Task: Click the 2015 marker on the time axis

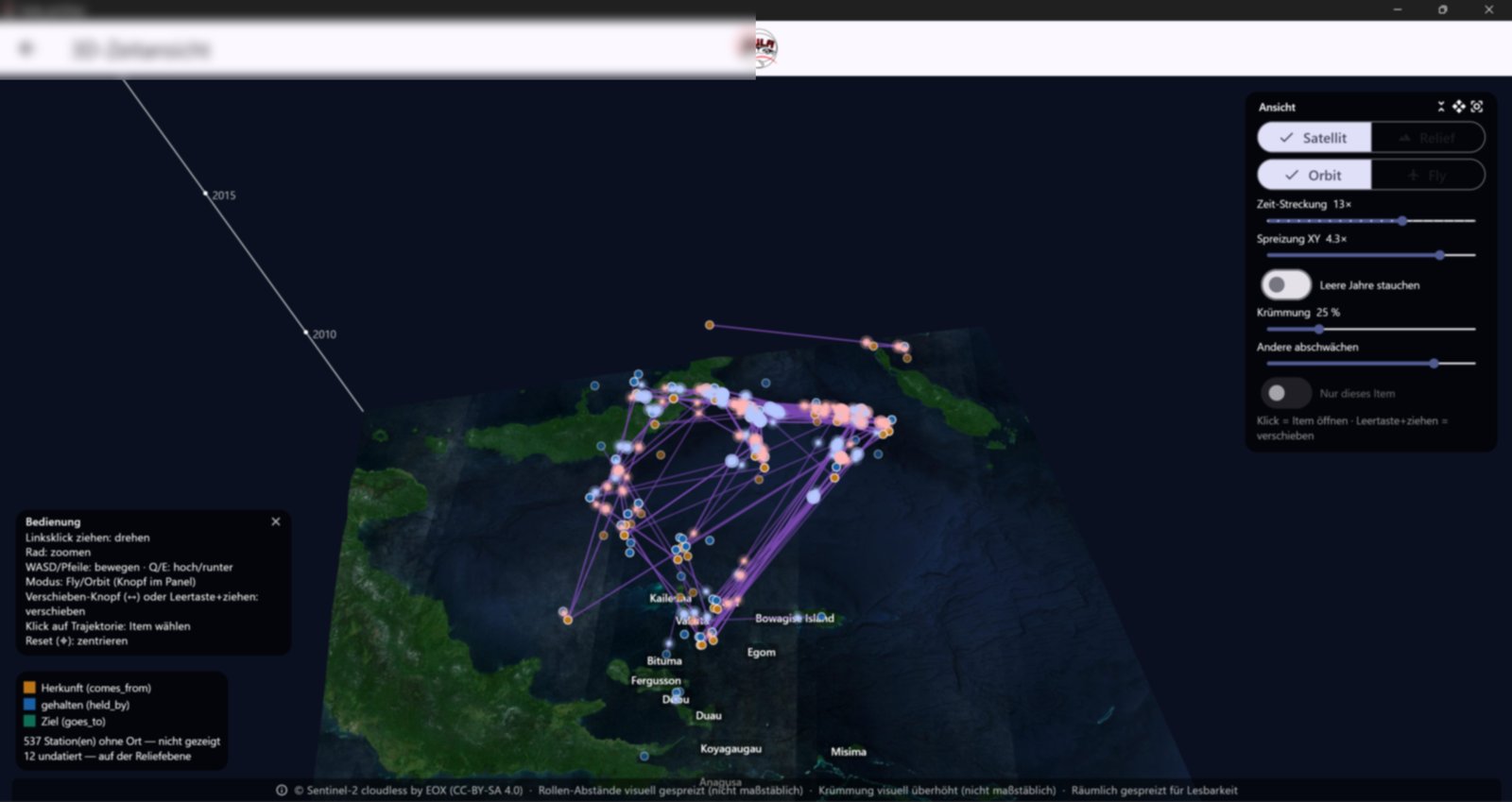Action: tap(206, 194)
